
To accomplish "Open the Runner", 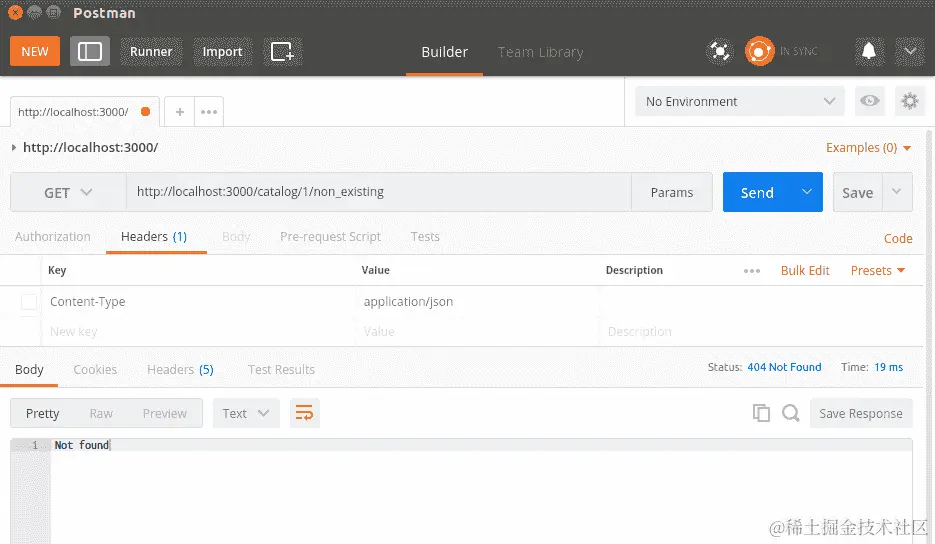I will point(151,51).
